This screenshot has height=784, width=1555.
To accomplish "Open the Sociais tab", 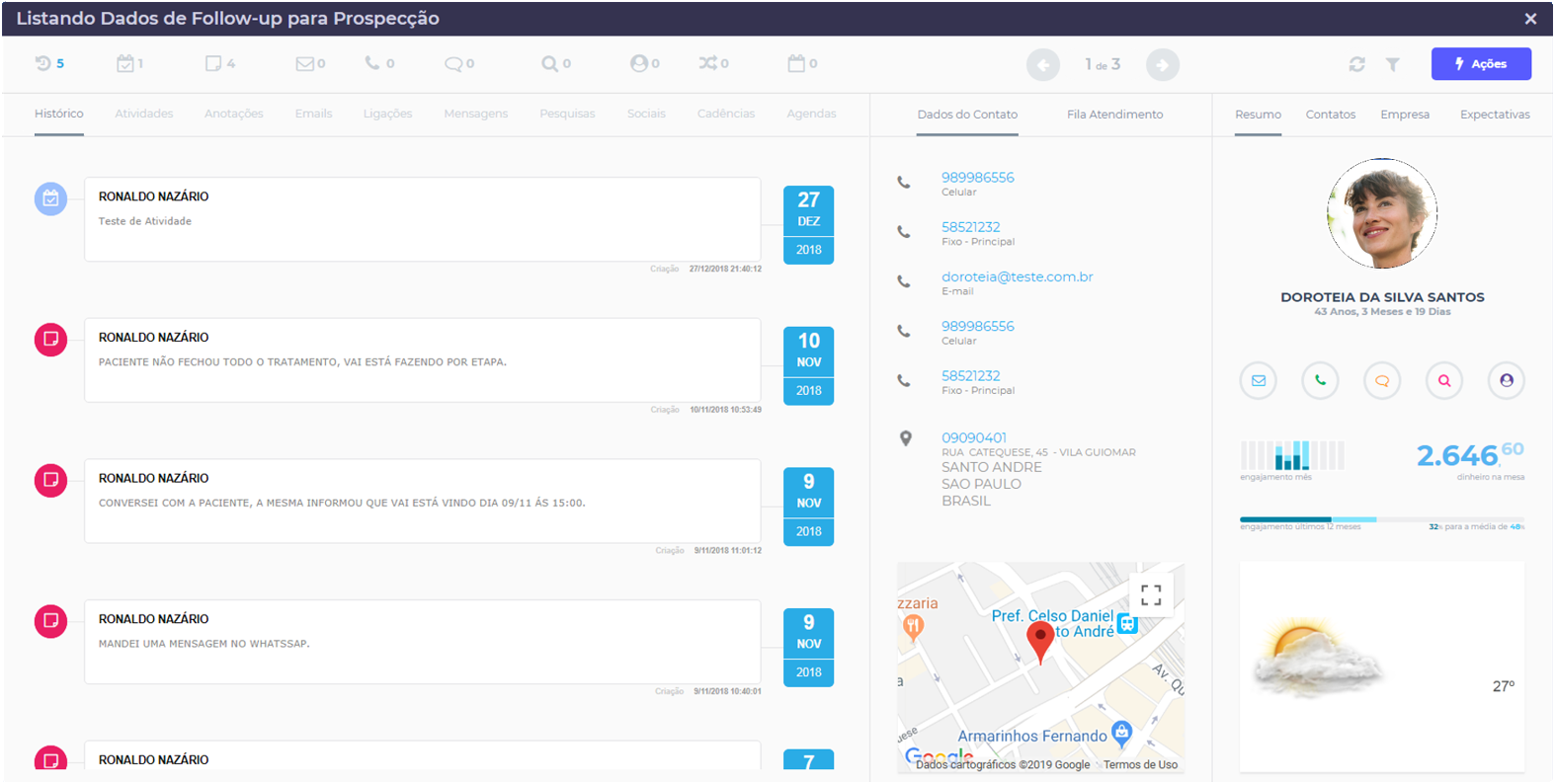I will 646,114.
